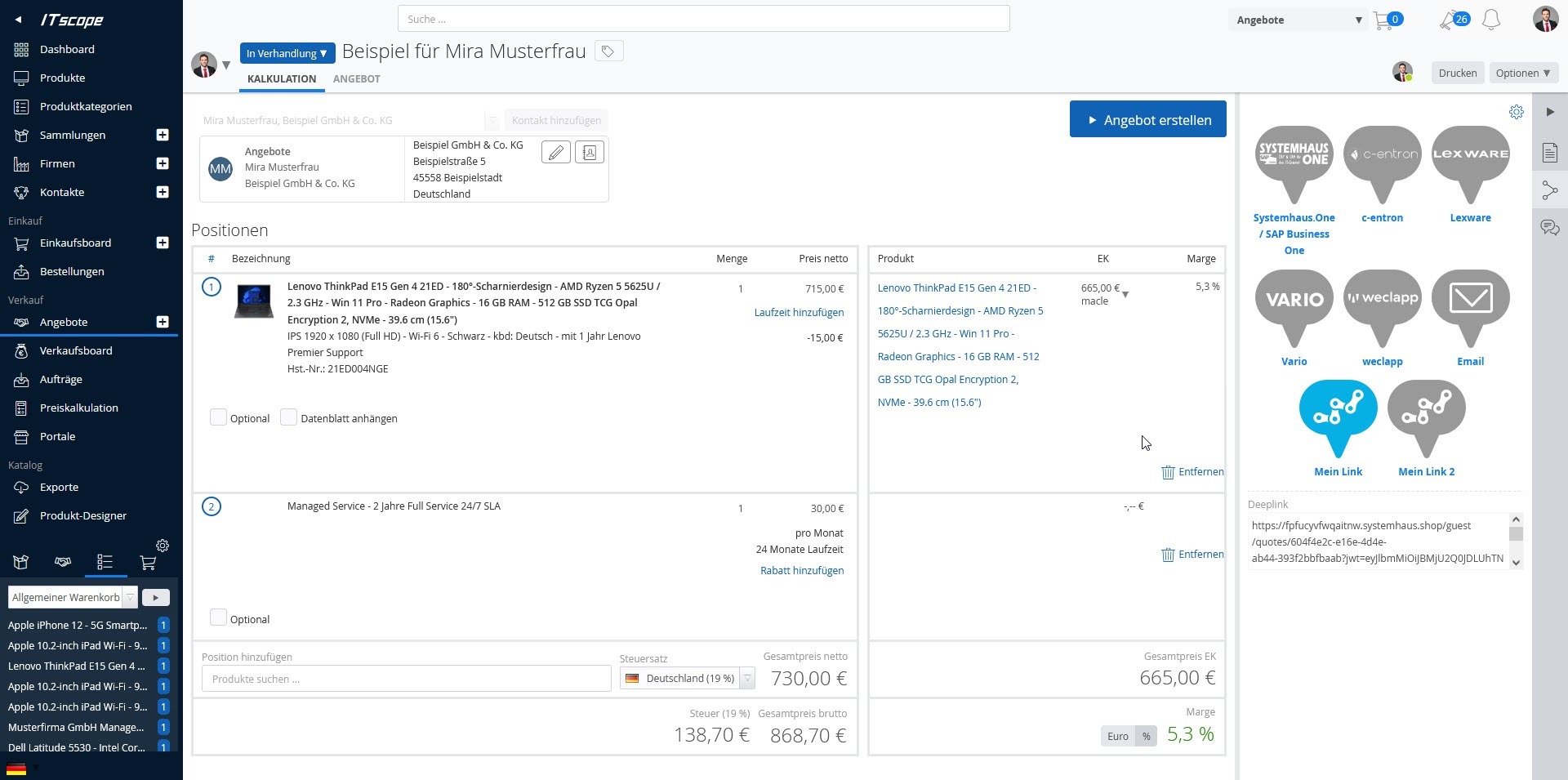Image resolution: width=1568 pixels, height=780 pixels.
Task: Focus the Suche search field
Action: pos(704,19)
